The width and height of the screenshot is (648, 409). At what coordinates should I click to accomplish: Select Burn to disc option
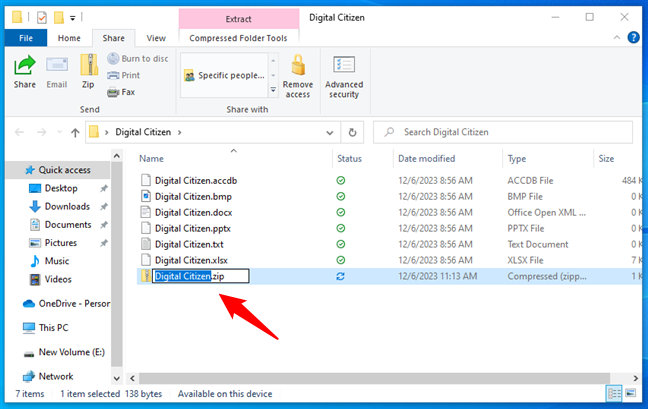coord(138,59)
